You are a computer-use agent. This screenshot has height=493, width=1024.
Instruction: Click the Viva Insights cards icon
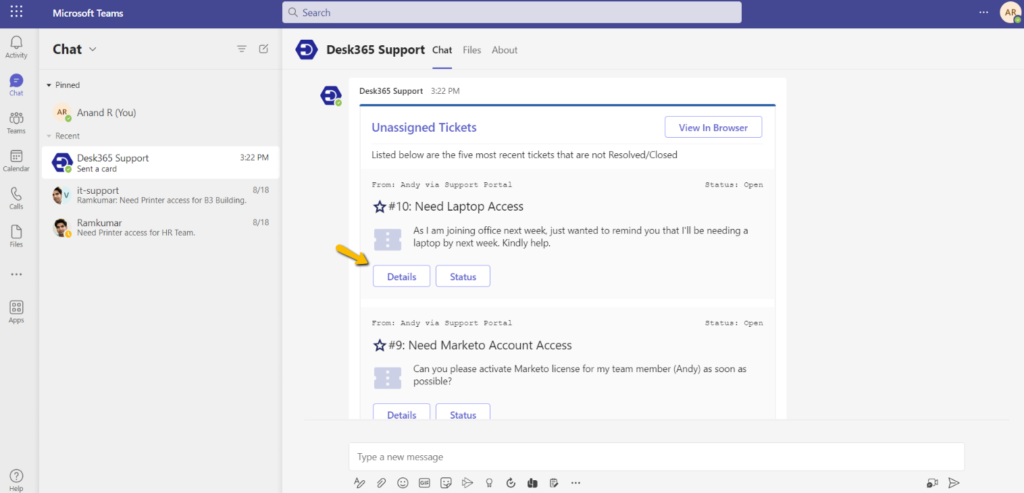coord(532,483)
